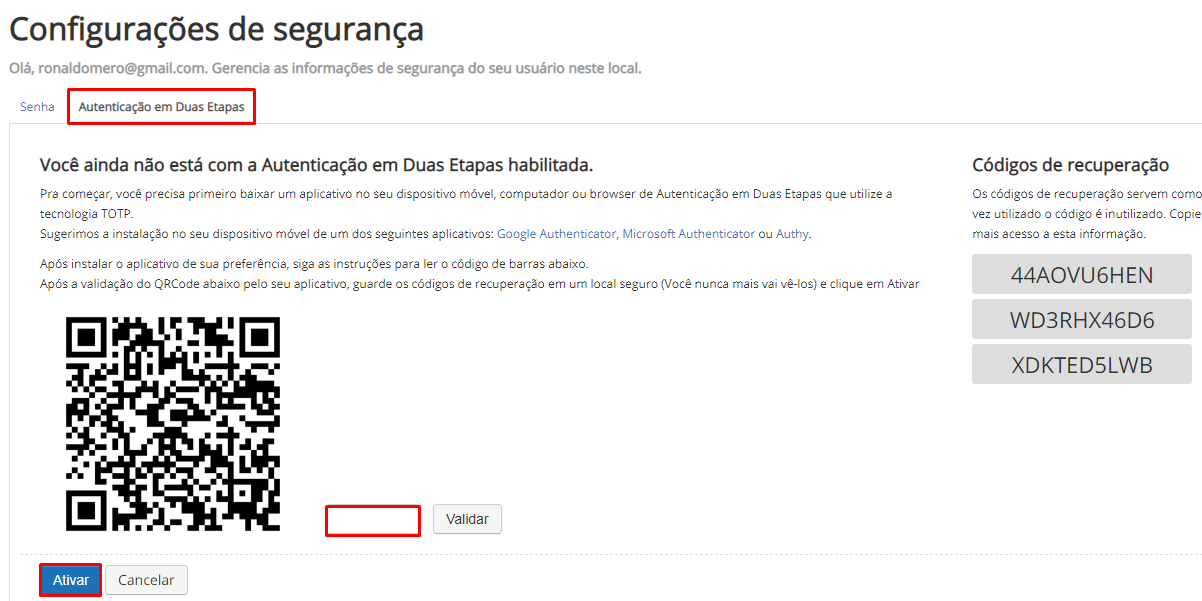Click the Ativar button
Screen dimensions: 1202x601
71,580
